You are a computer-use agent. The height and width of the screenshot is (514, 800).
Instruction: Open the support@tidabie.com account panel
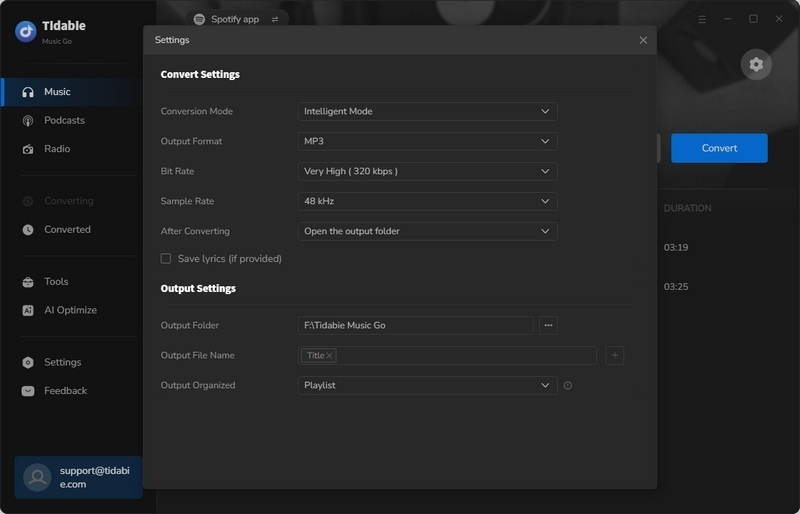coord(79,477)
